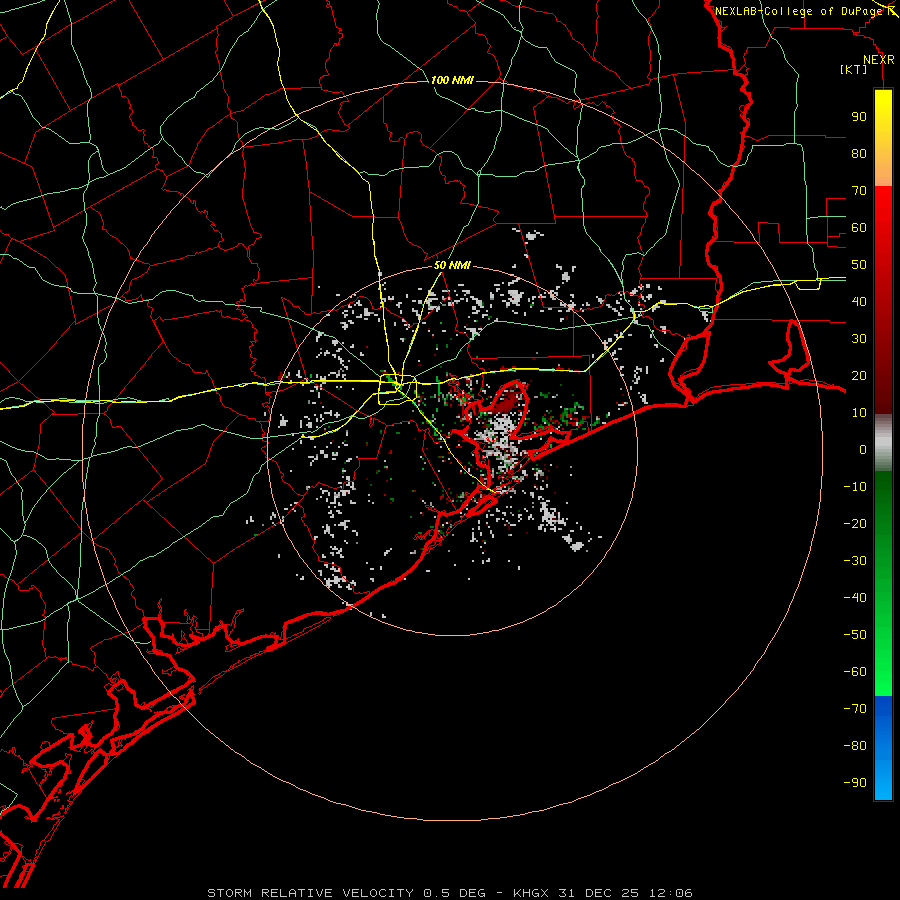Click the "-40" velocity scale label
This screenshot has height=900, width=900.
click(855, 598)
